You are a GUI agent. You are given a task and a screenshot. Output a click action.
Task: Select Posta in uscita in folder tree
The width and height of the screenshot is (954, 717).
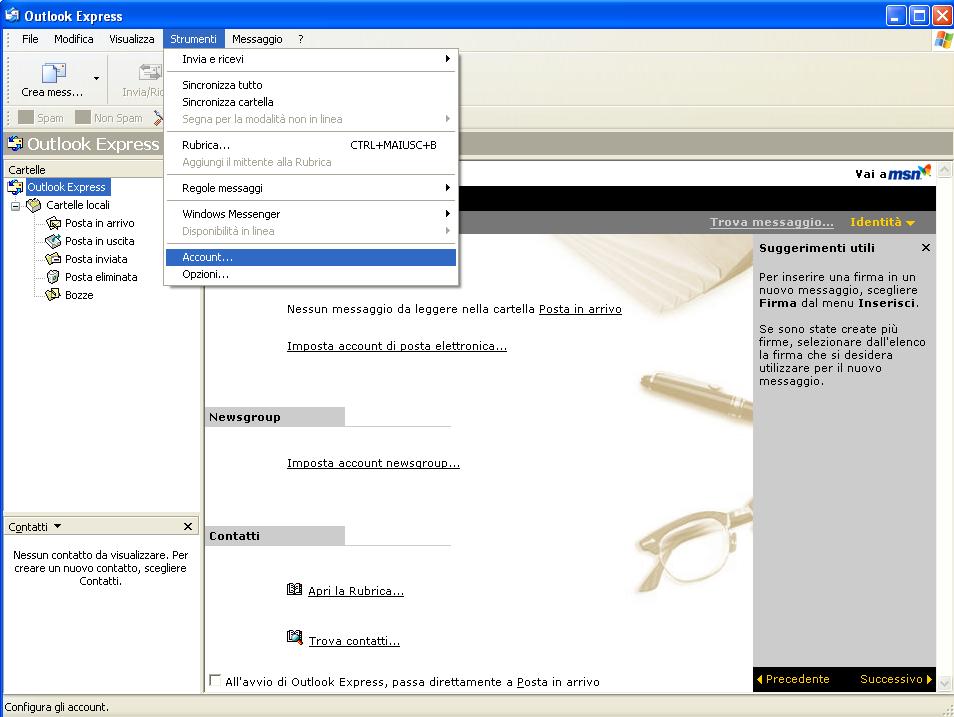[100, 241]
